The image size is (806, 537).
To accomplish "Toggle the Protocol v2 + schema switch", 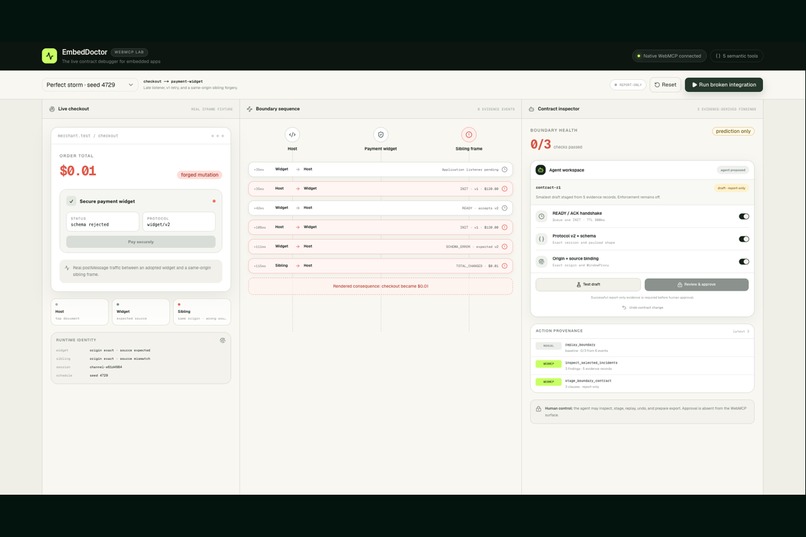I will click(x=744, y=239).
